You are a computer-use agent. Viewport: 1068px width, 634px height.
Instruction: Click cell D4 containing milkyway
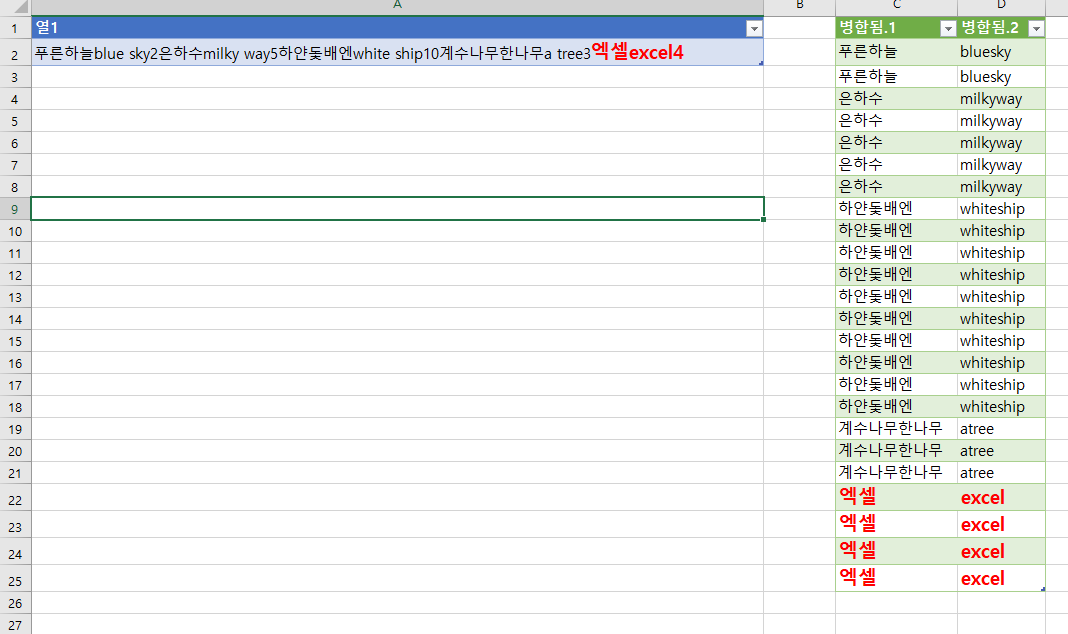(1001, 99)
